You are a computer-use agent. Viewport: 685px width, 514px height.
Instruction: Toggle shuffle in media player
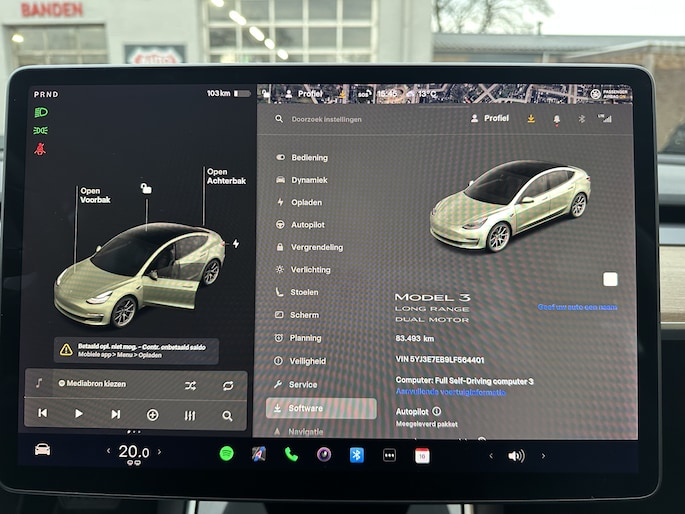coord(190,385)
